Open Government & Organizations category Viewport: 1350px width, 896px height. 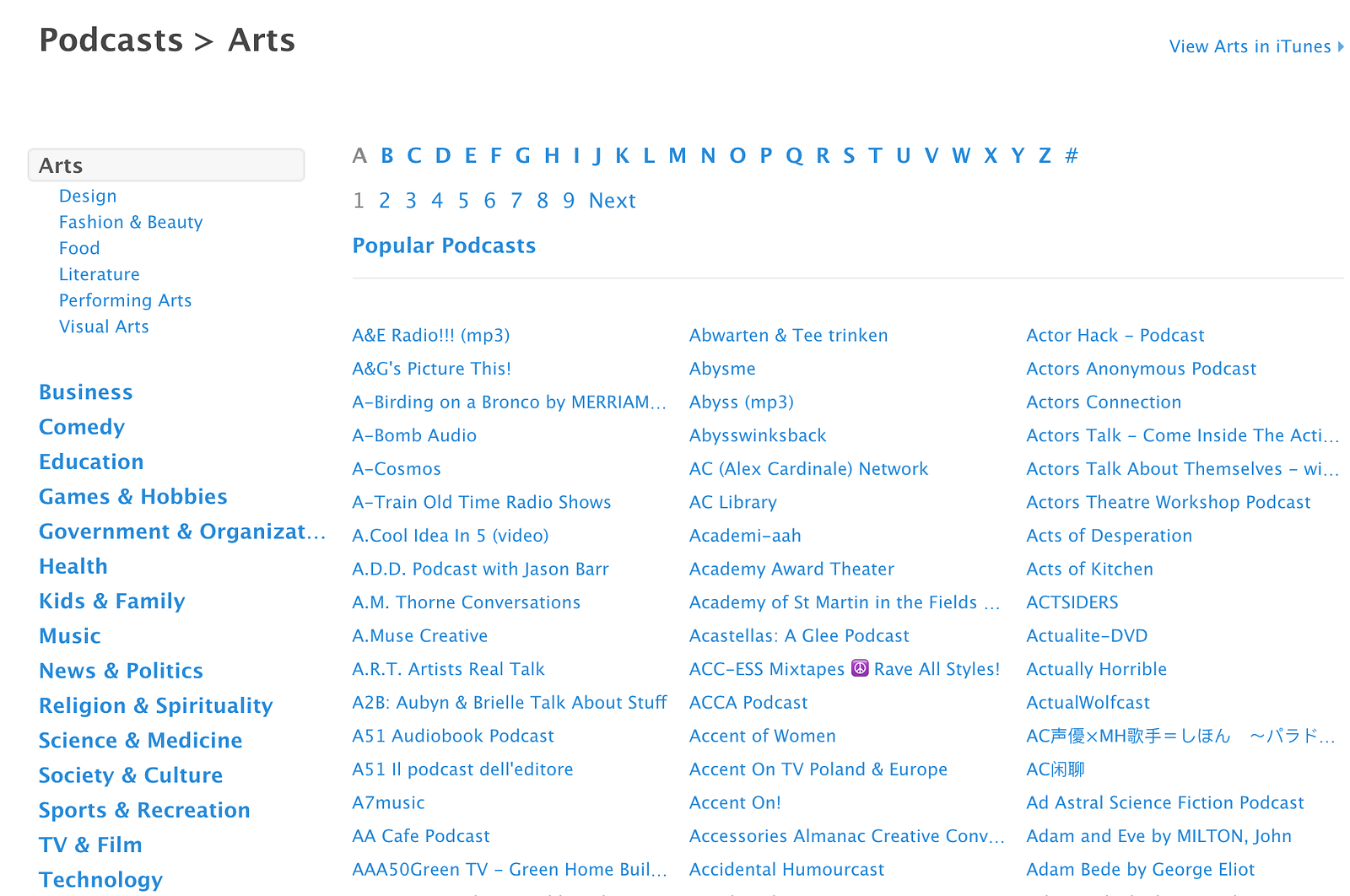click(181, 532)
